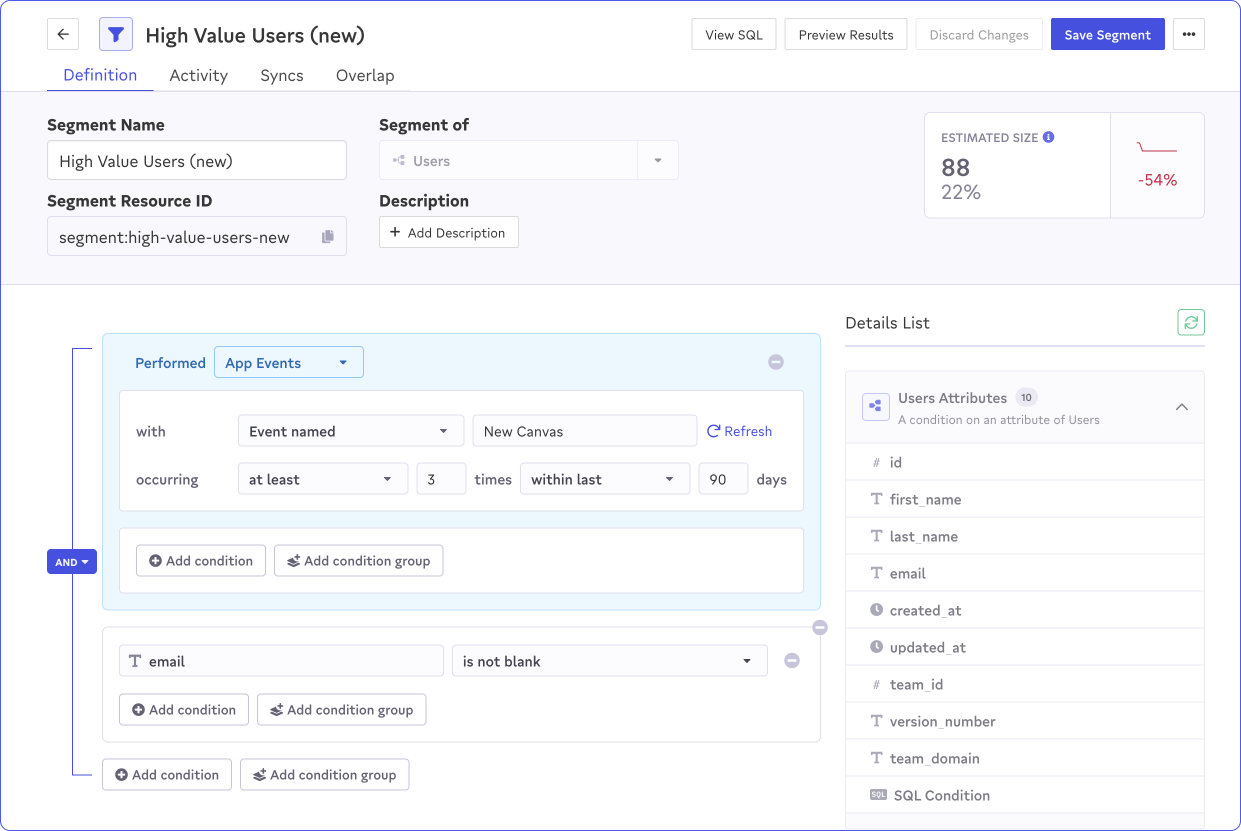Open the Overlap tab
1241x831 pixels.
coord(364,76)
